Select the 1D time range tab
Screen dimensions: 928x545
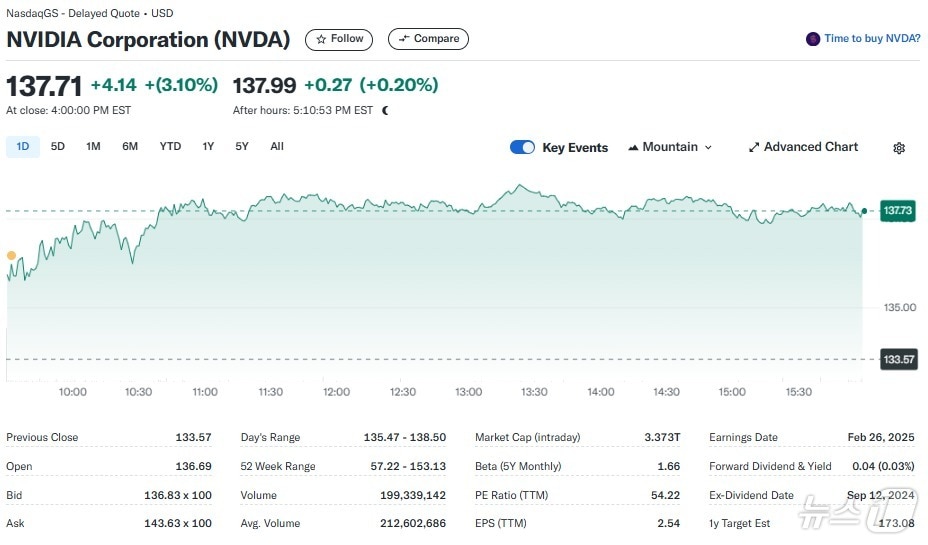(22, 147)
